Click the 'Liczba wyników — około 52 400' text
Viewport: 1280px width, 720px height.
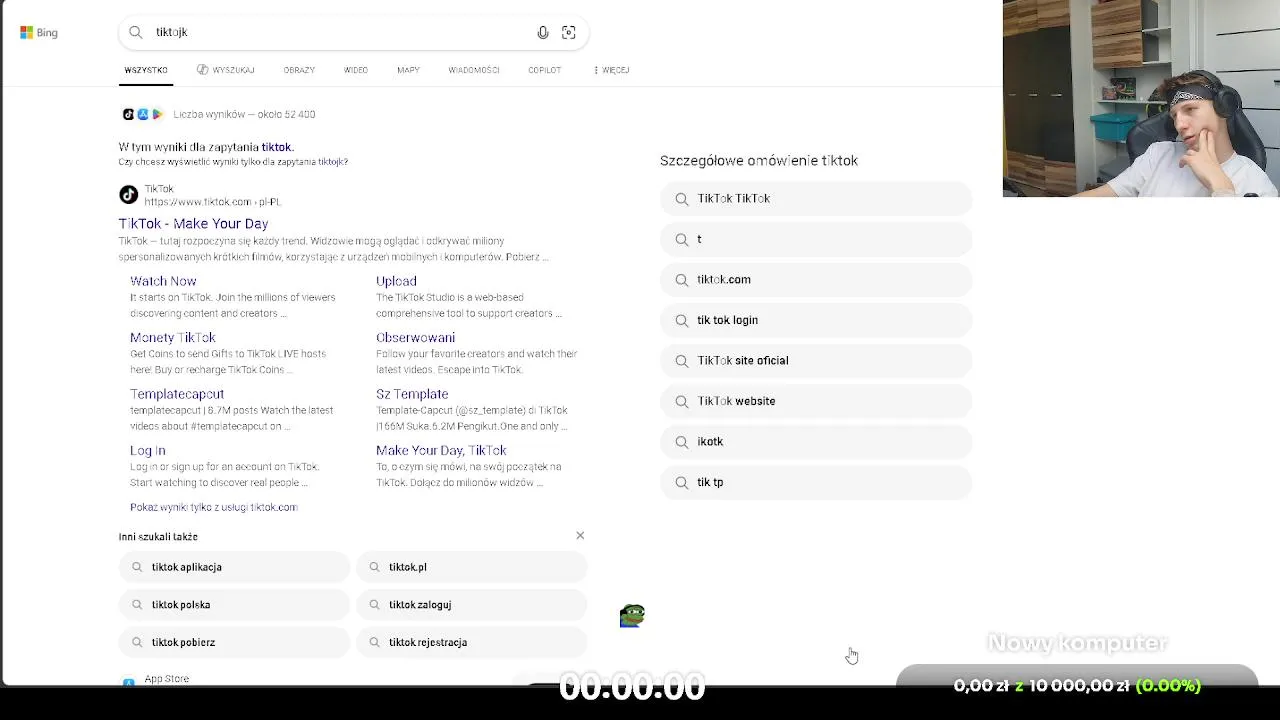point(244,114)
